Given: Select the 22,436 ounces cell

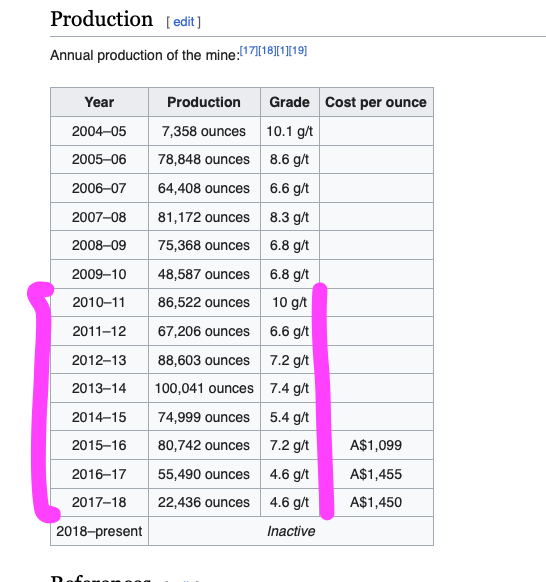Looking at the screenshot, I should 204,503.
